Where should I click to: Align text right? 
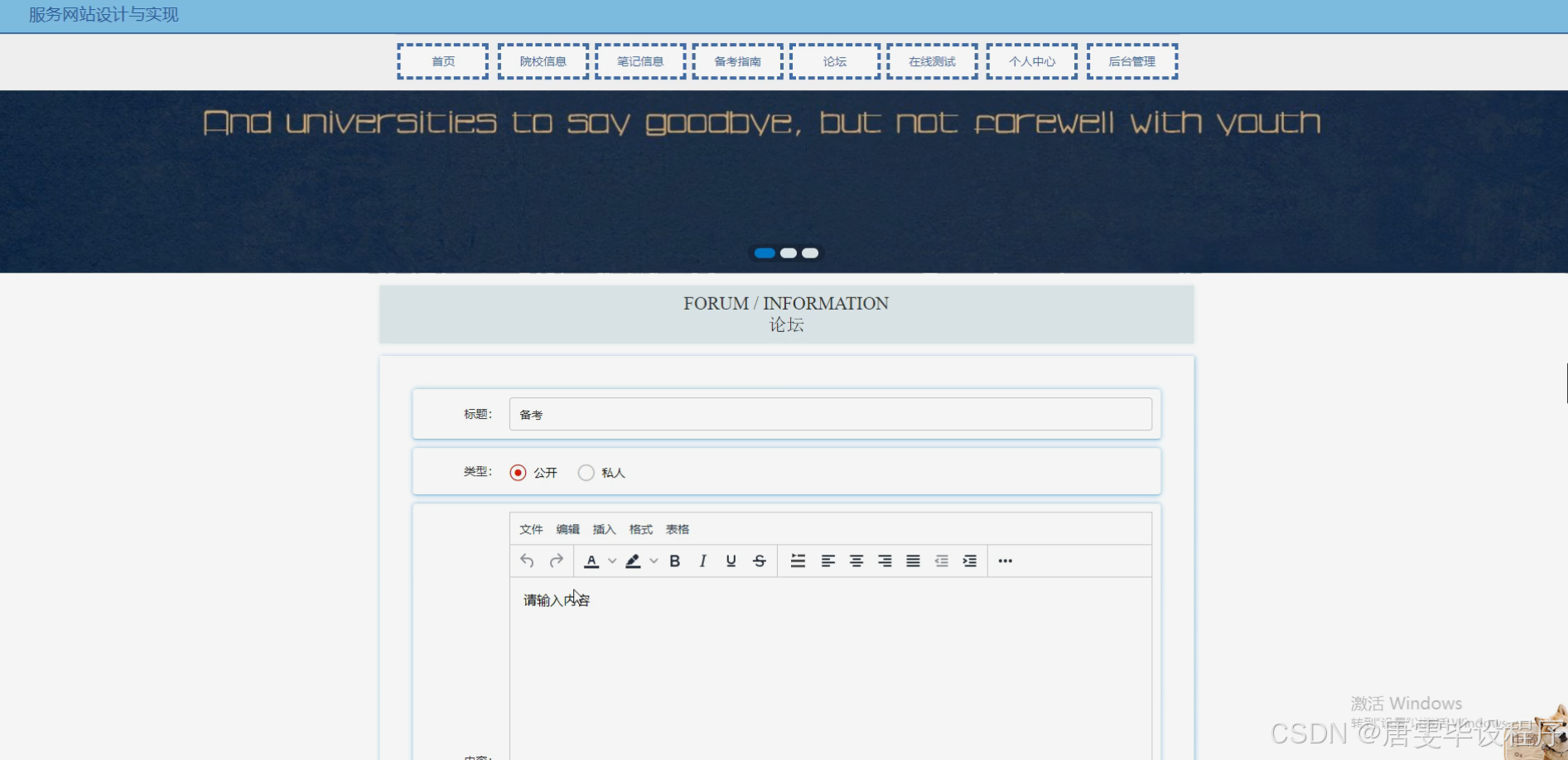point(885,560)
